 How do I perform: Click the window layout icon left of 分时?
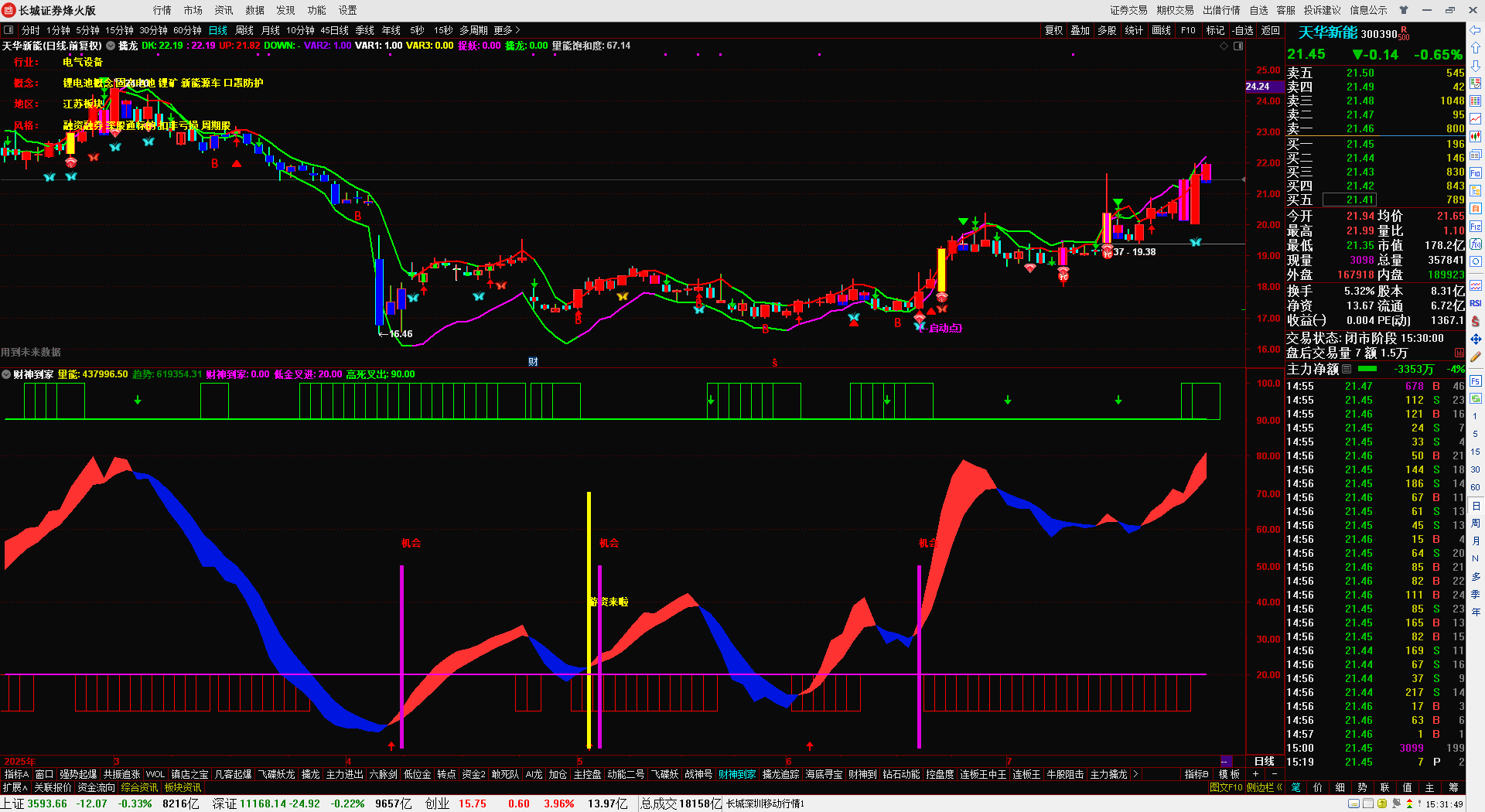(9, 30)
